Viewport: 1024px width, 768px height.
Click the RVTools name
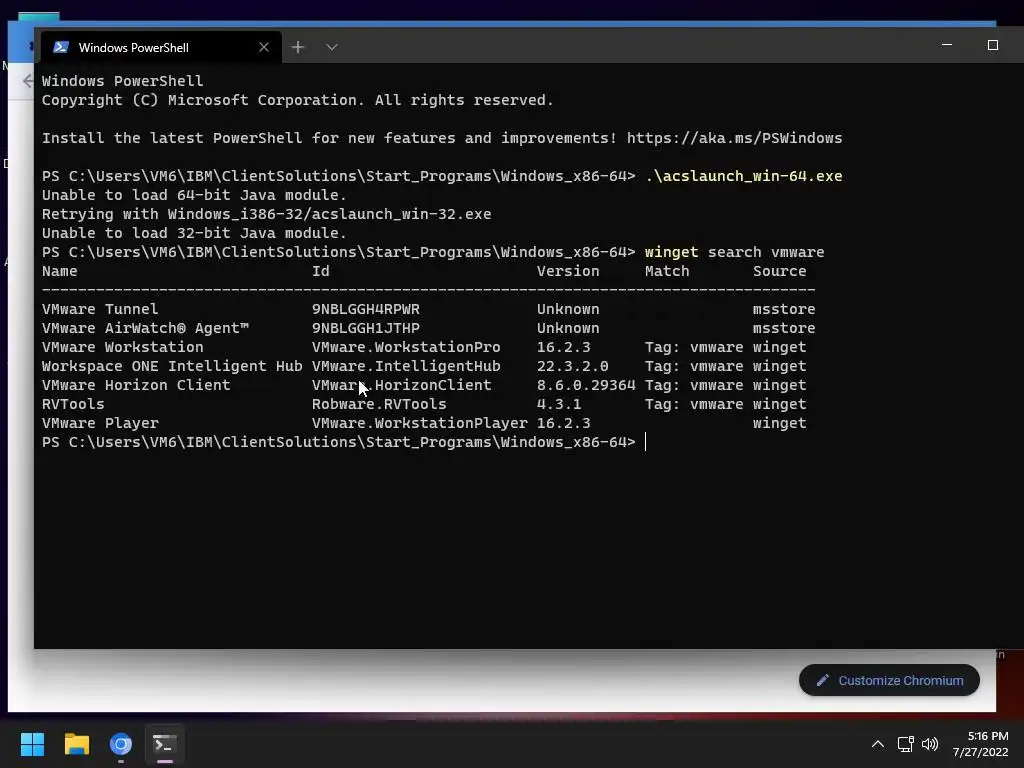pos(73,404)
